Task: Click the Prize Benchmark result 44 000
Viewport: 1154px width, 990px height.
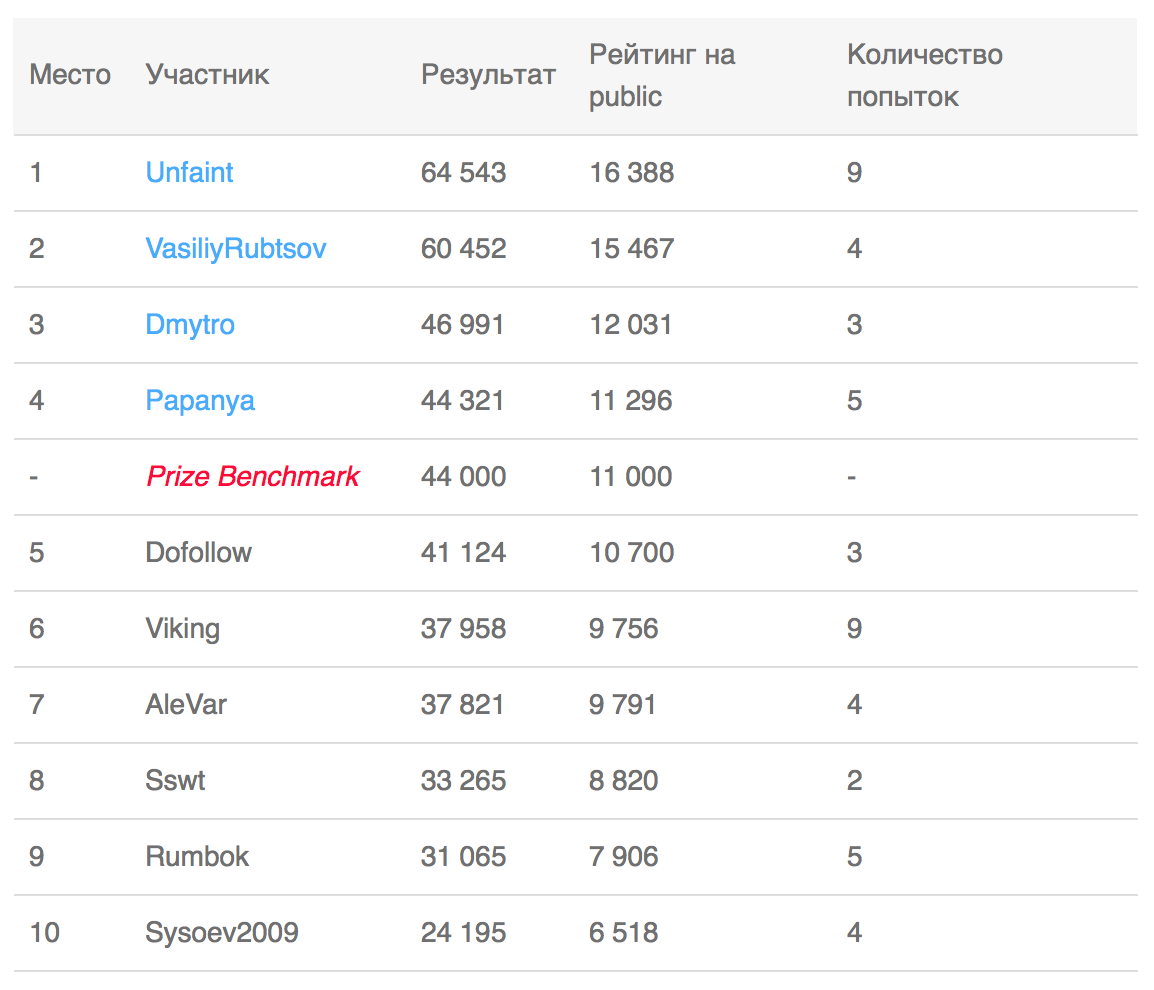Action: pyautogui.click(x=463, y=476)
